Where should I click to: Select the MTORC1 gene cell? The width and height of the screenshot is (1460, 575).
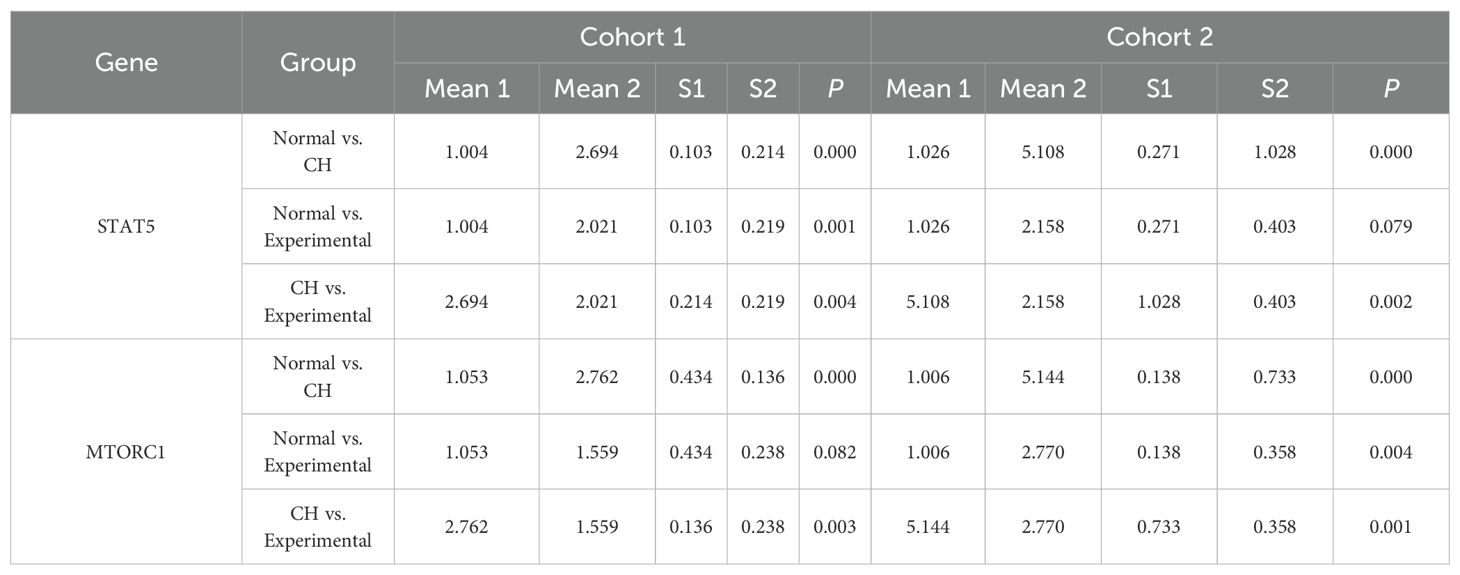pyautogui.click(x=126, y=452)
